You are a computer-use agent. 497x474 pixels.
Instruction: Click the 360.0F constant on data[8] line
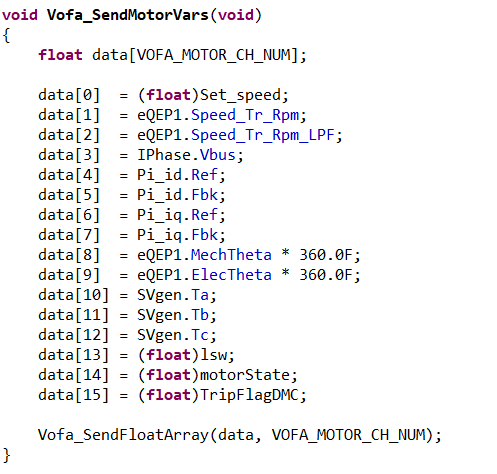[326, 255]
